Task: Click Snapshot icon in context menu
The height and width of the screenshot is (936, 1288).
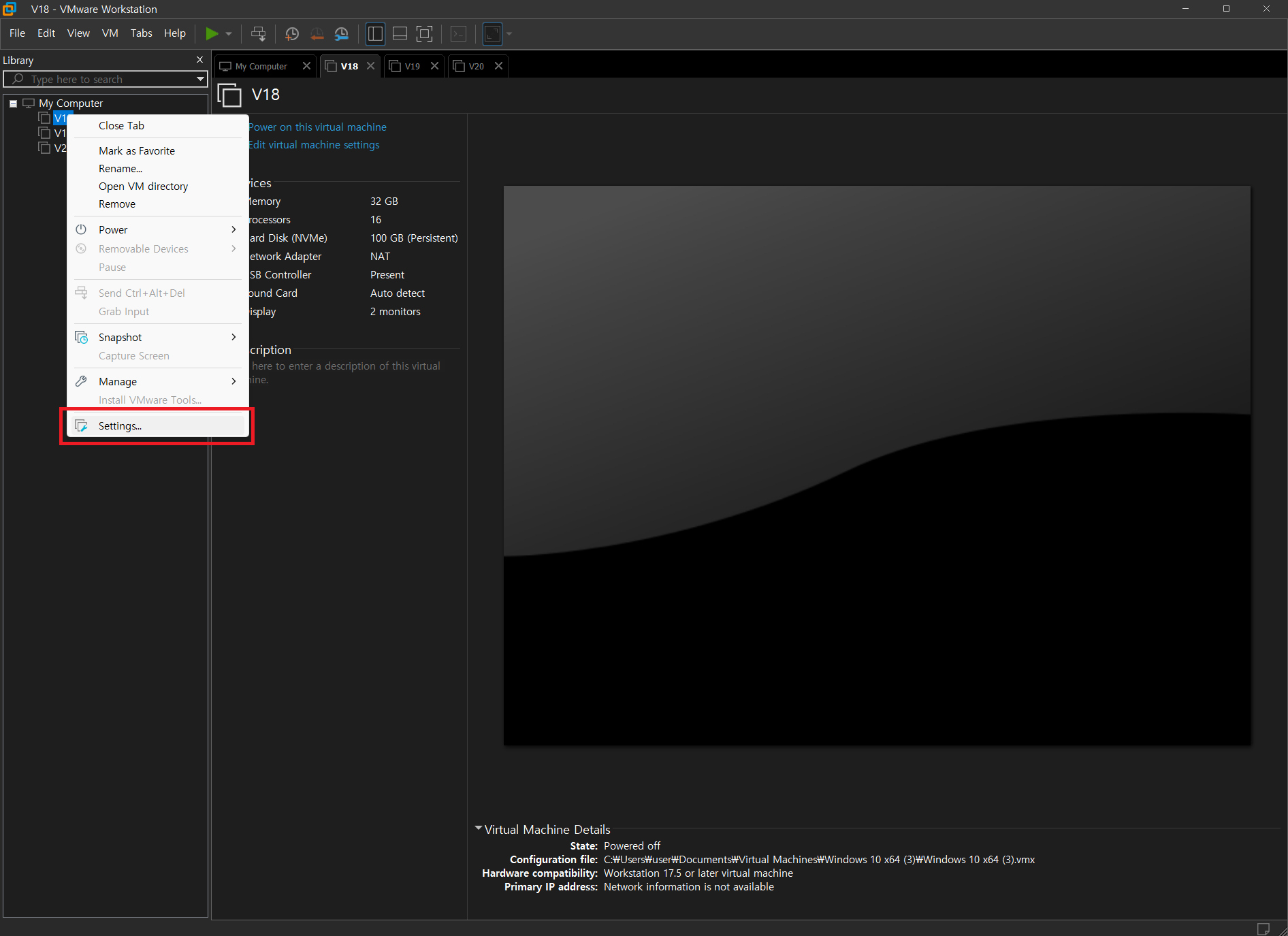Action: click(x=81, y=337)
